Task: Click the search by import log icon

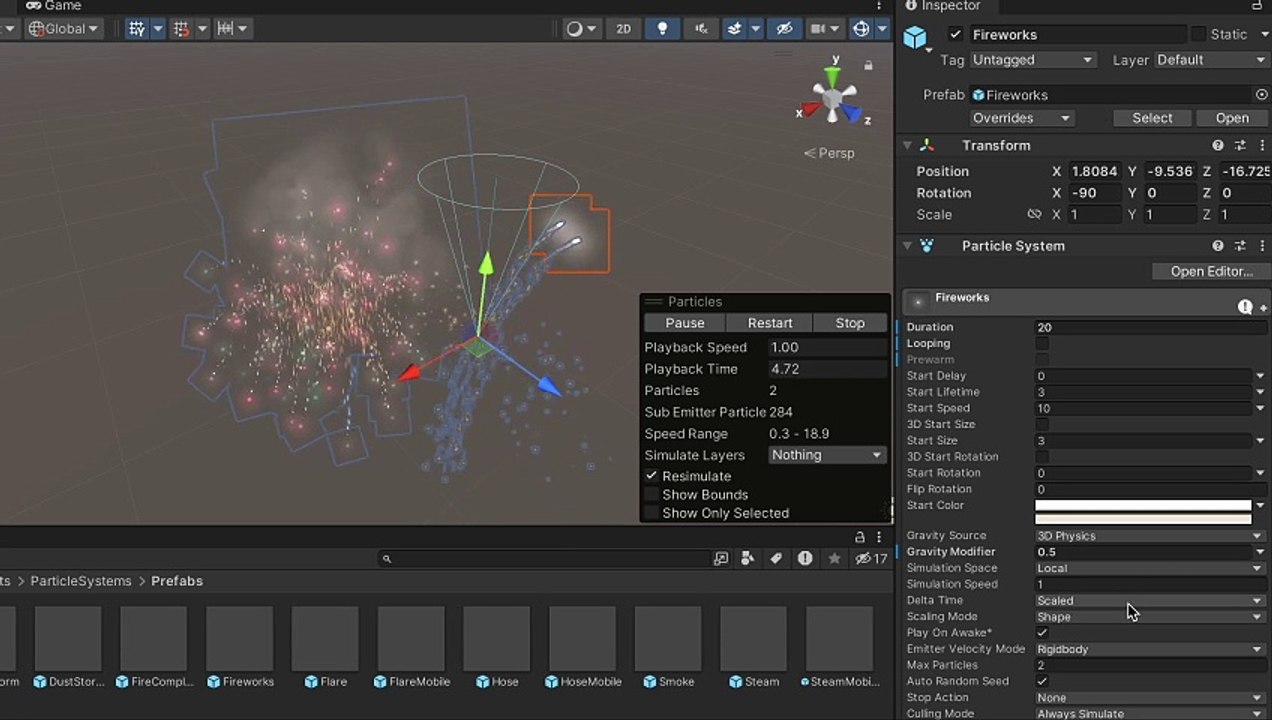Action: click(805, 559)
